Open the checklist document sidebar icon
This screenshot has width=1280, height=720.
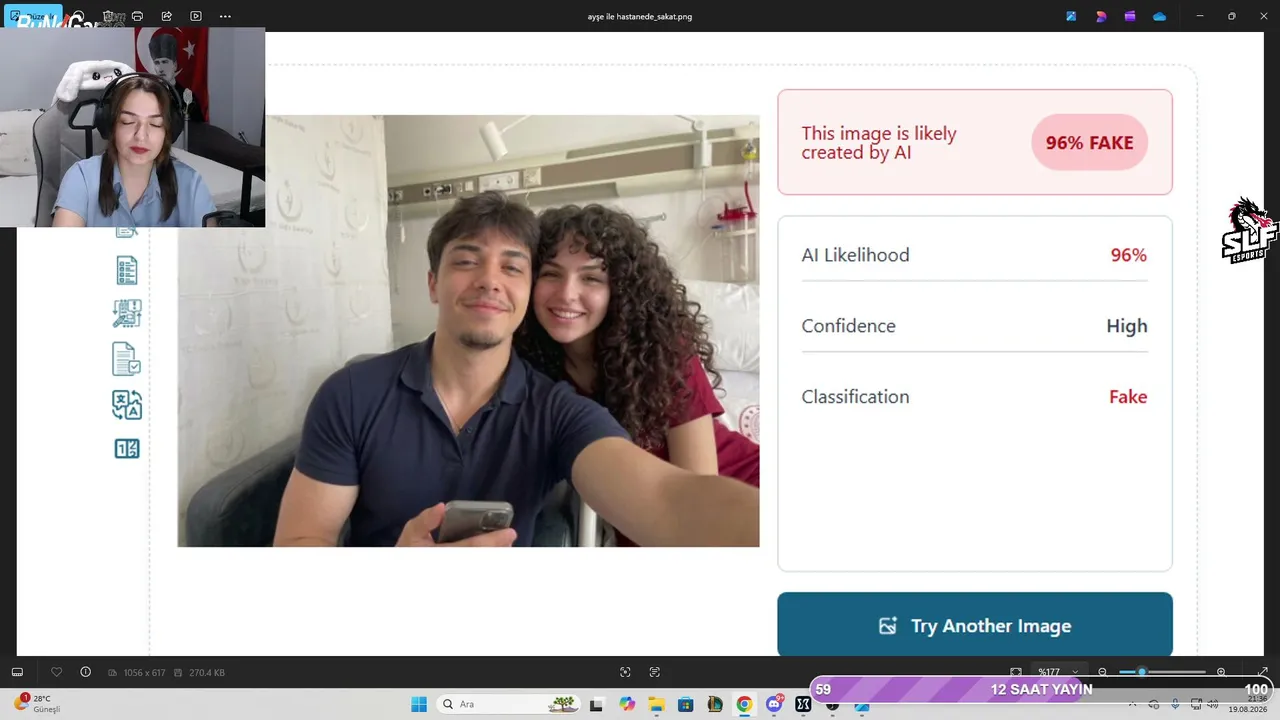pyautogui.click(x=127, y=270)
